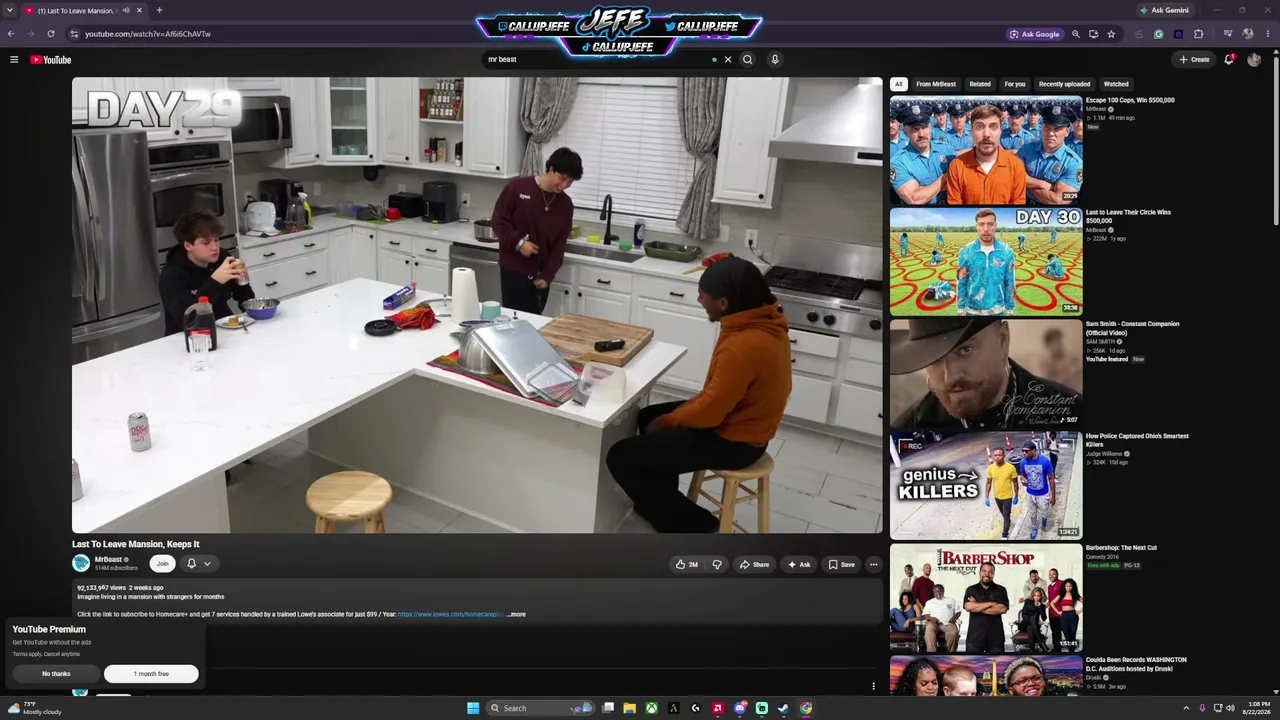Open the browser Extensions puzzle icon

(x=1199, y=34)
